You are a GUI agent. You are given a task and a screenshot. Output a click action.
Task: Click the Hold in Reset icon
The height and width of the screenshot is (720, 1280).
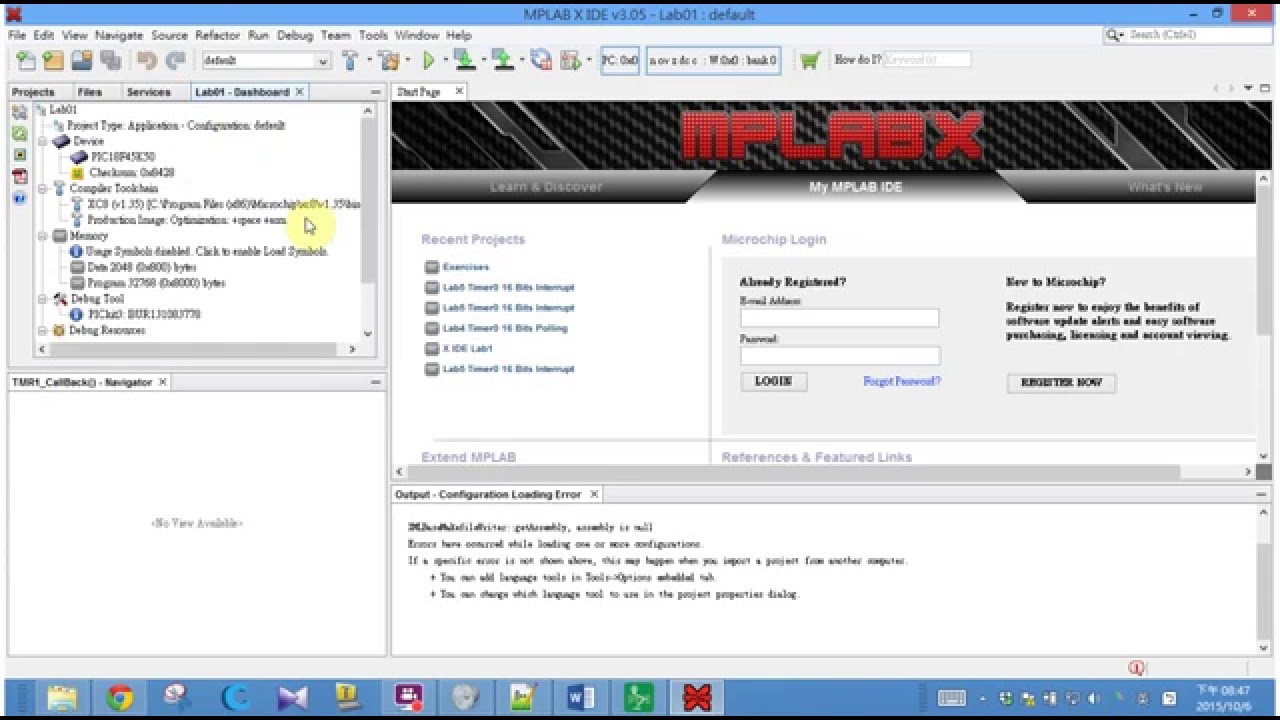point(541,60)
